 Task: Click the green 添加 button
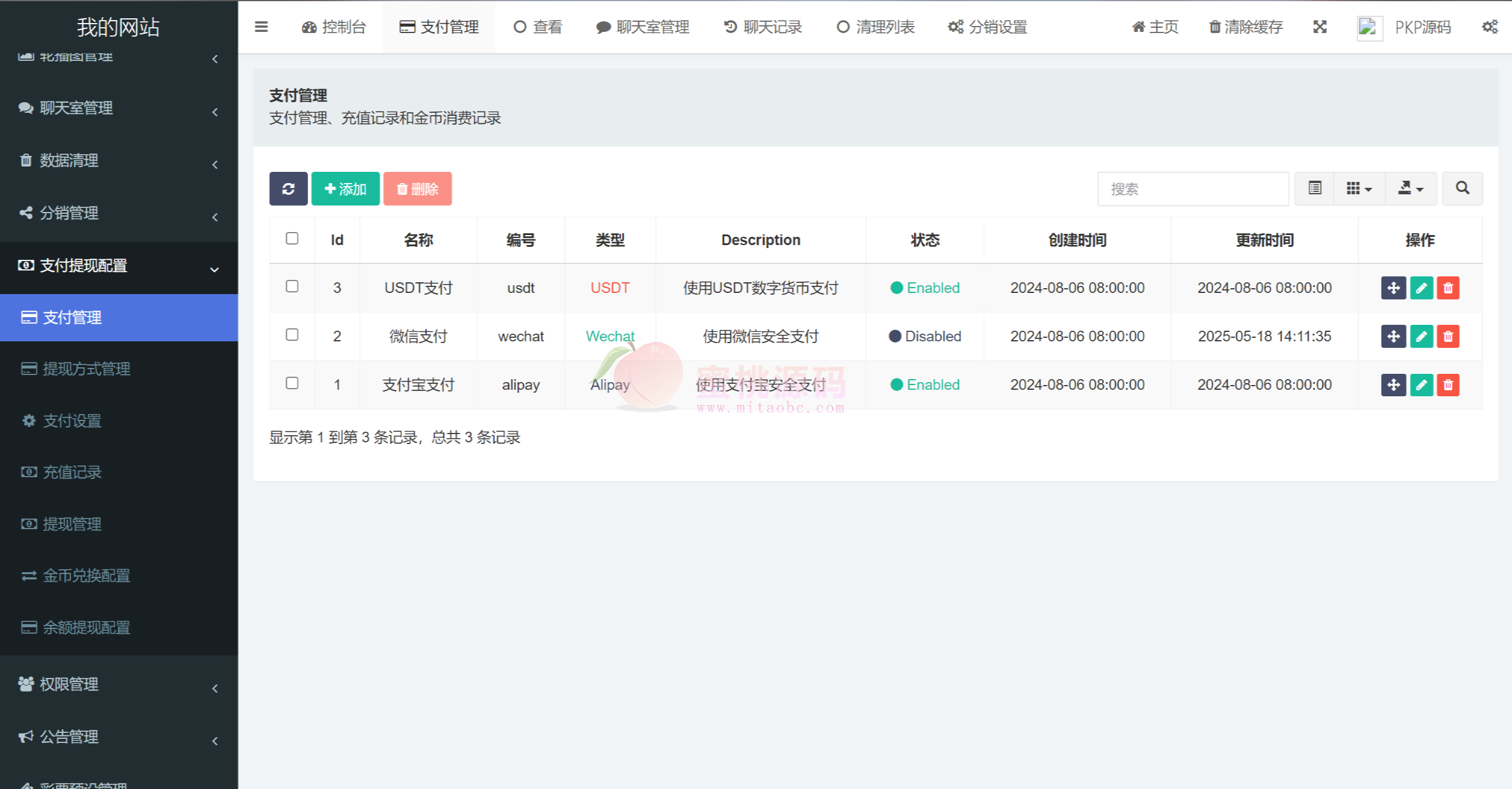(345, 189)
